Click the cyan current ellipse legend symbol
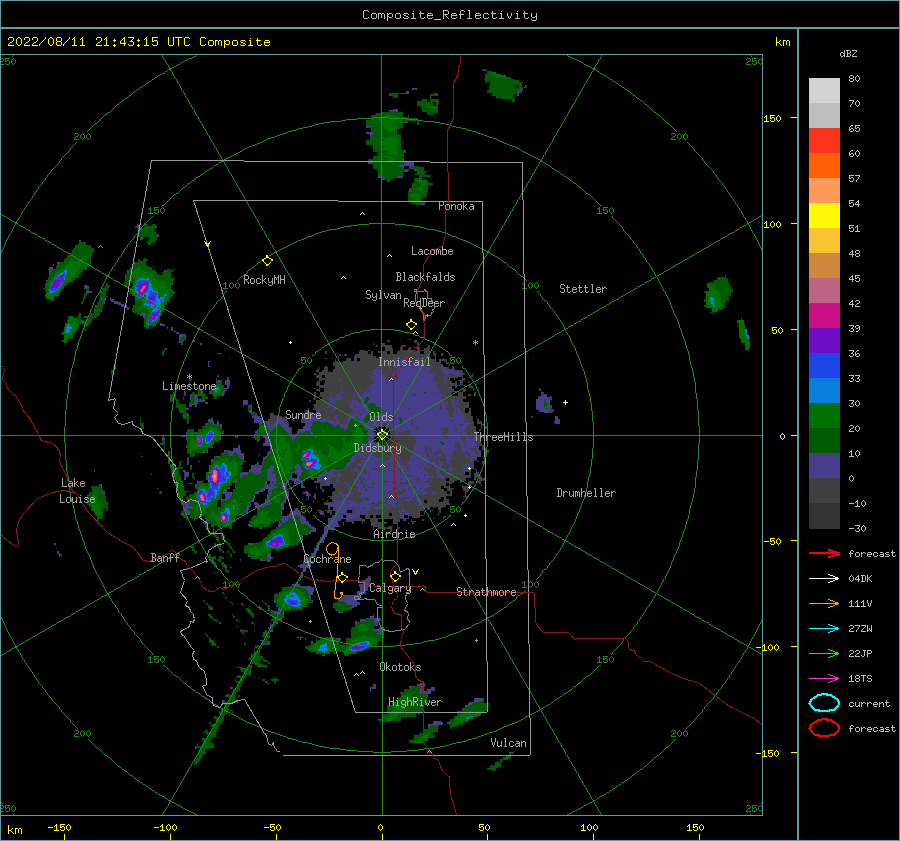Image resolution: width=900 pixels, height=841 pixels. pos(824,703)
